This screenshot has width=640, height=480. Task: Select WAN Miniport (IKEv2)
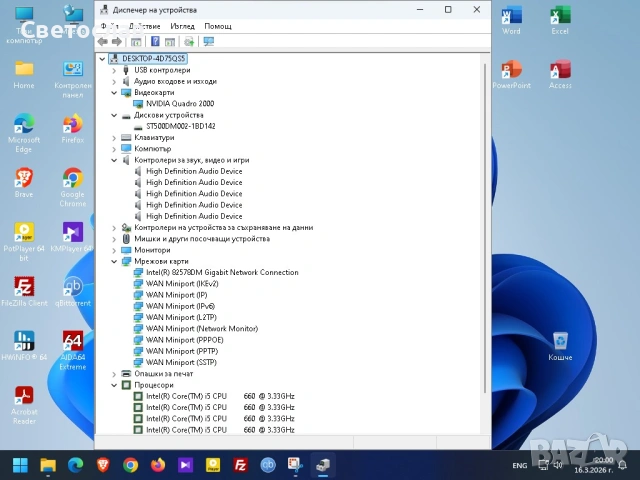coord(182,284)
